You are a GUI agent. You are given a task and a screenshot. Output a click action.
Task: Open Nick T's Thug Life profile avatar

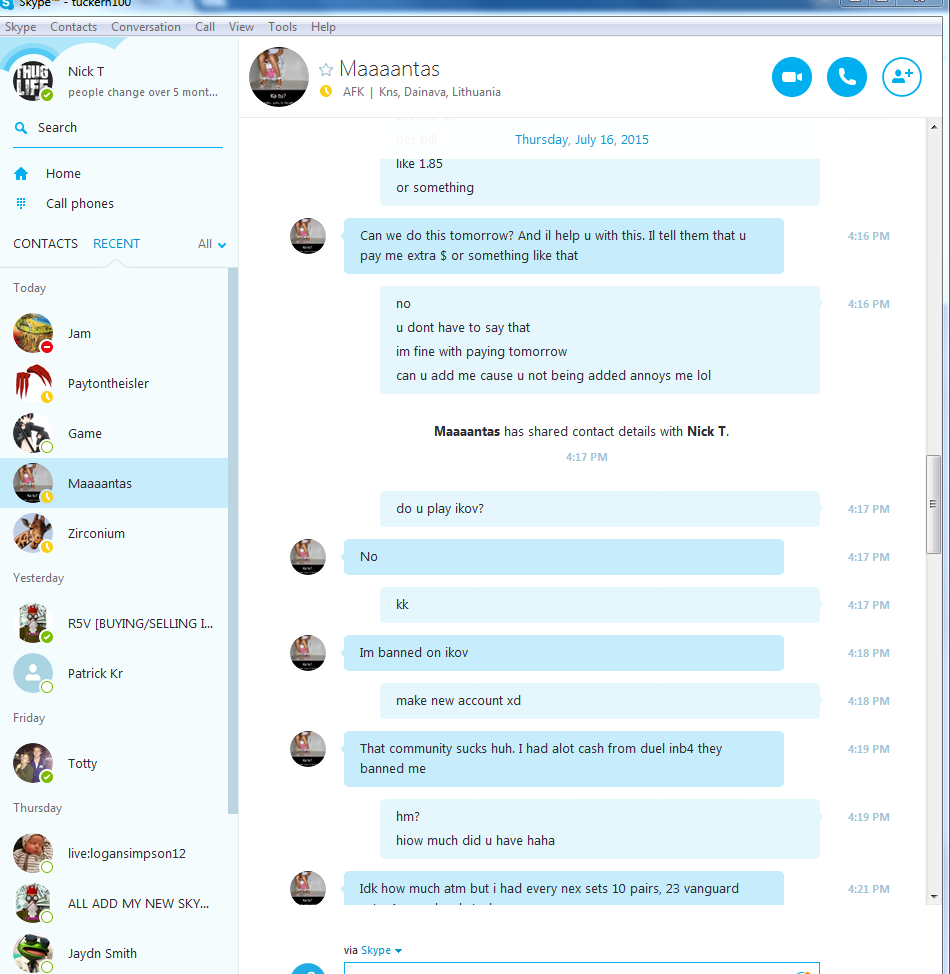[33, 81]
